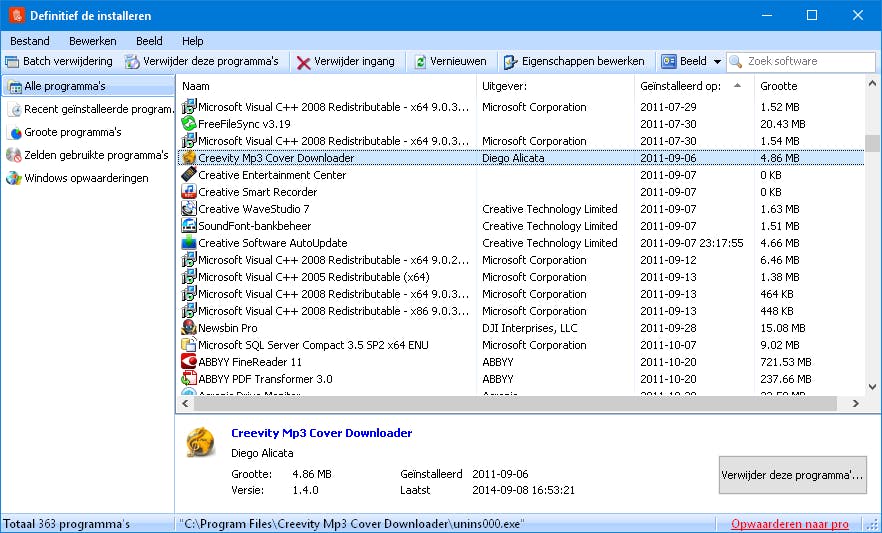This screenshot has width=882, height=533.
Task: Click the red X Verwijder ingang icon
Action: [x=304, y=62]
